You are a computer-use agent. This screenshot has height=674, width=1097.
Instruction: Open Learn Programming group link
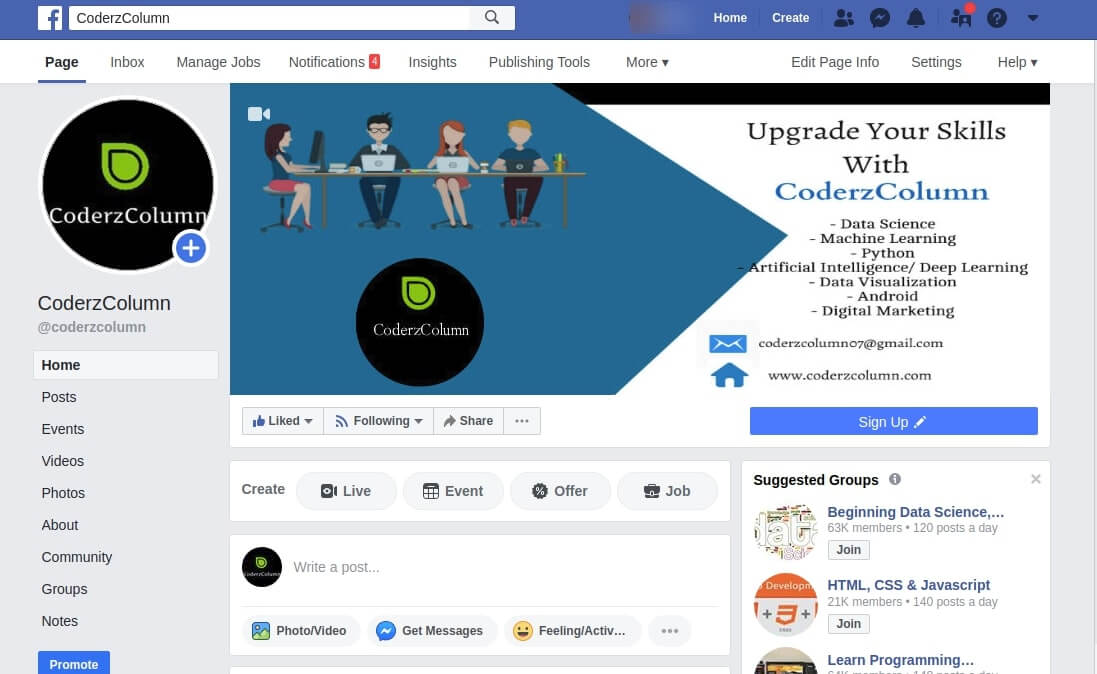point(900,660)
